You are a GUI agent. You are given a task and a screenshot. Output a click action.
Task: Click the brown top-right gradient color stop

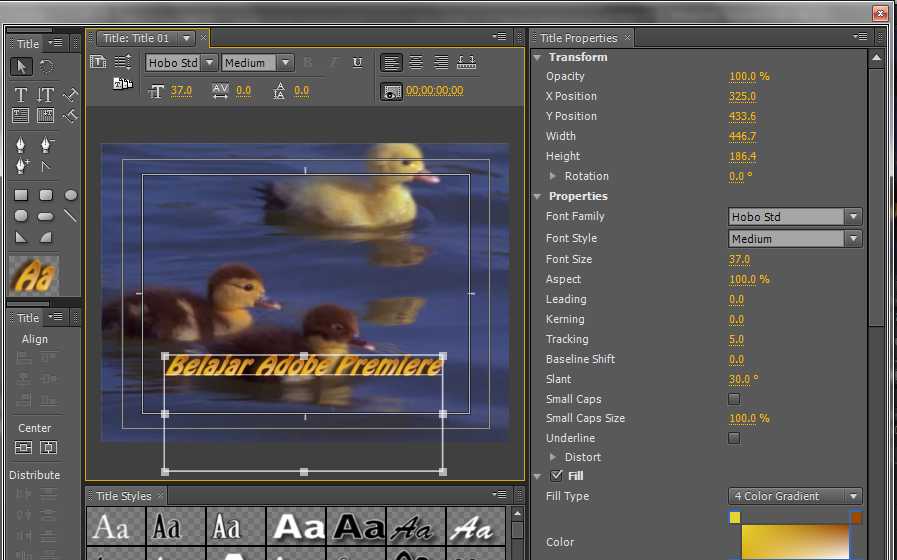856,518
